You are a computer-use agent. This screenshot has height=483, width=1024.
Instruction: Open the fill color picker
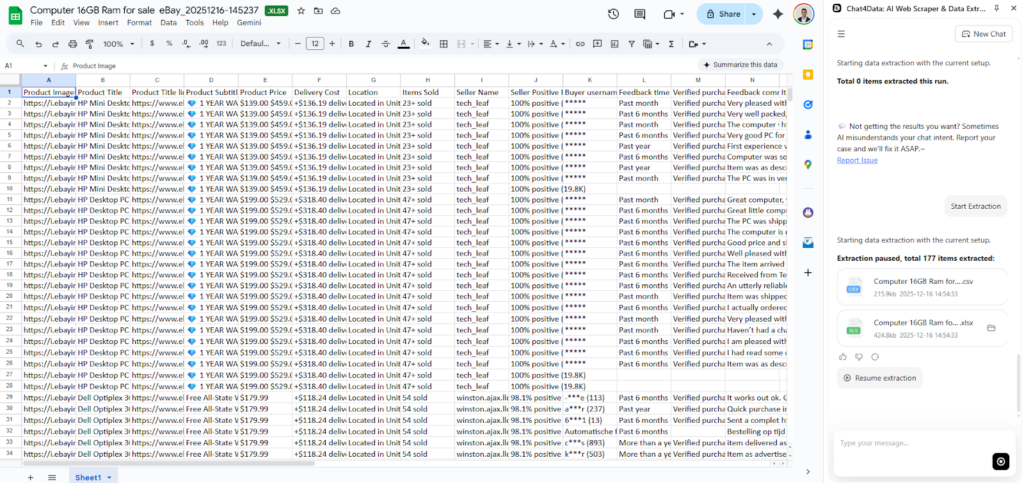[x=426, y=44]
